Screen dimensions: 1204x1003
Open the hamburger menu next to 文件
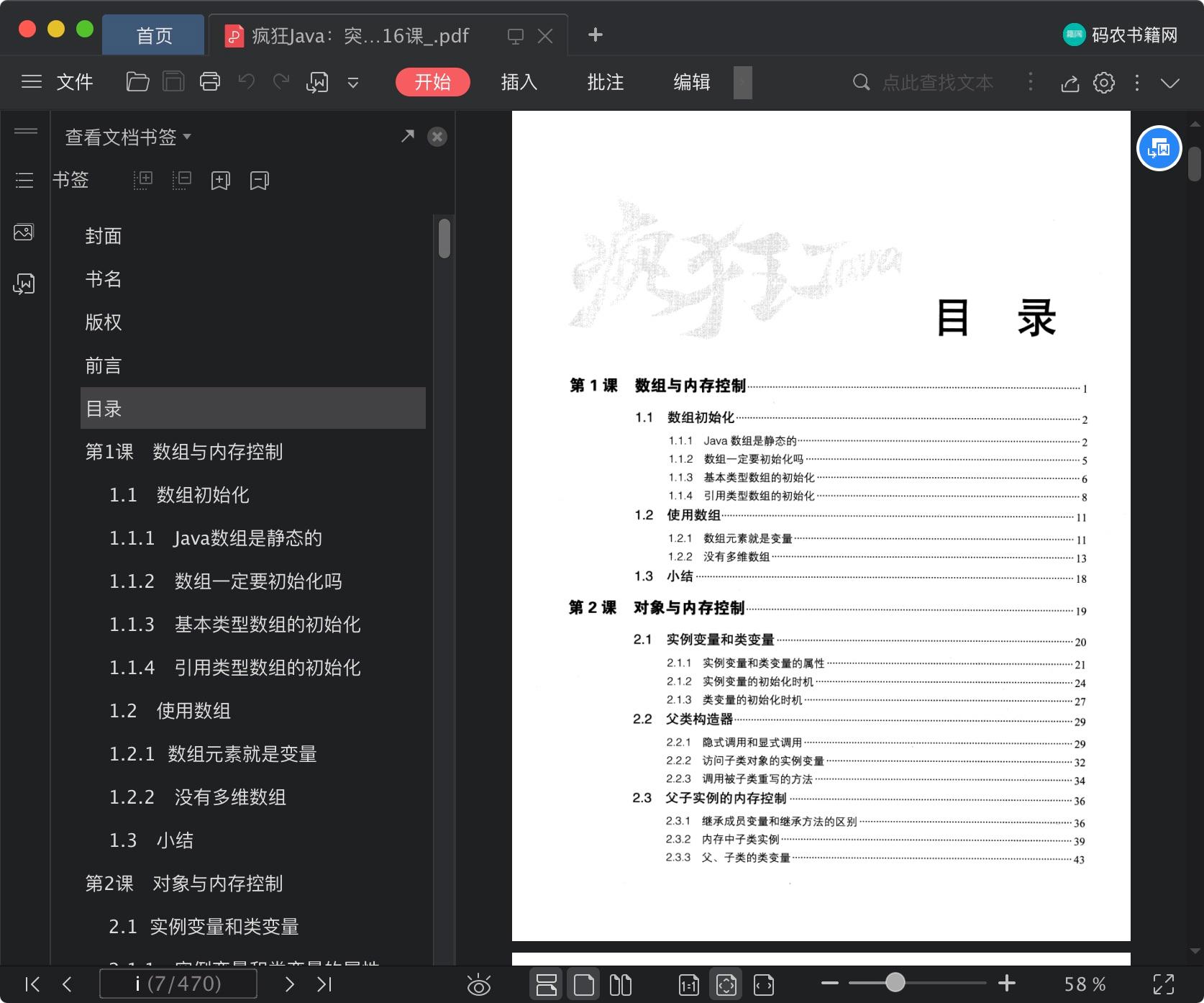[32, 82]
